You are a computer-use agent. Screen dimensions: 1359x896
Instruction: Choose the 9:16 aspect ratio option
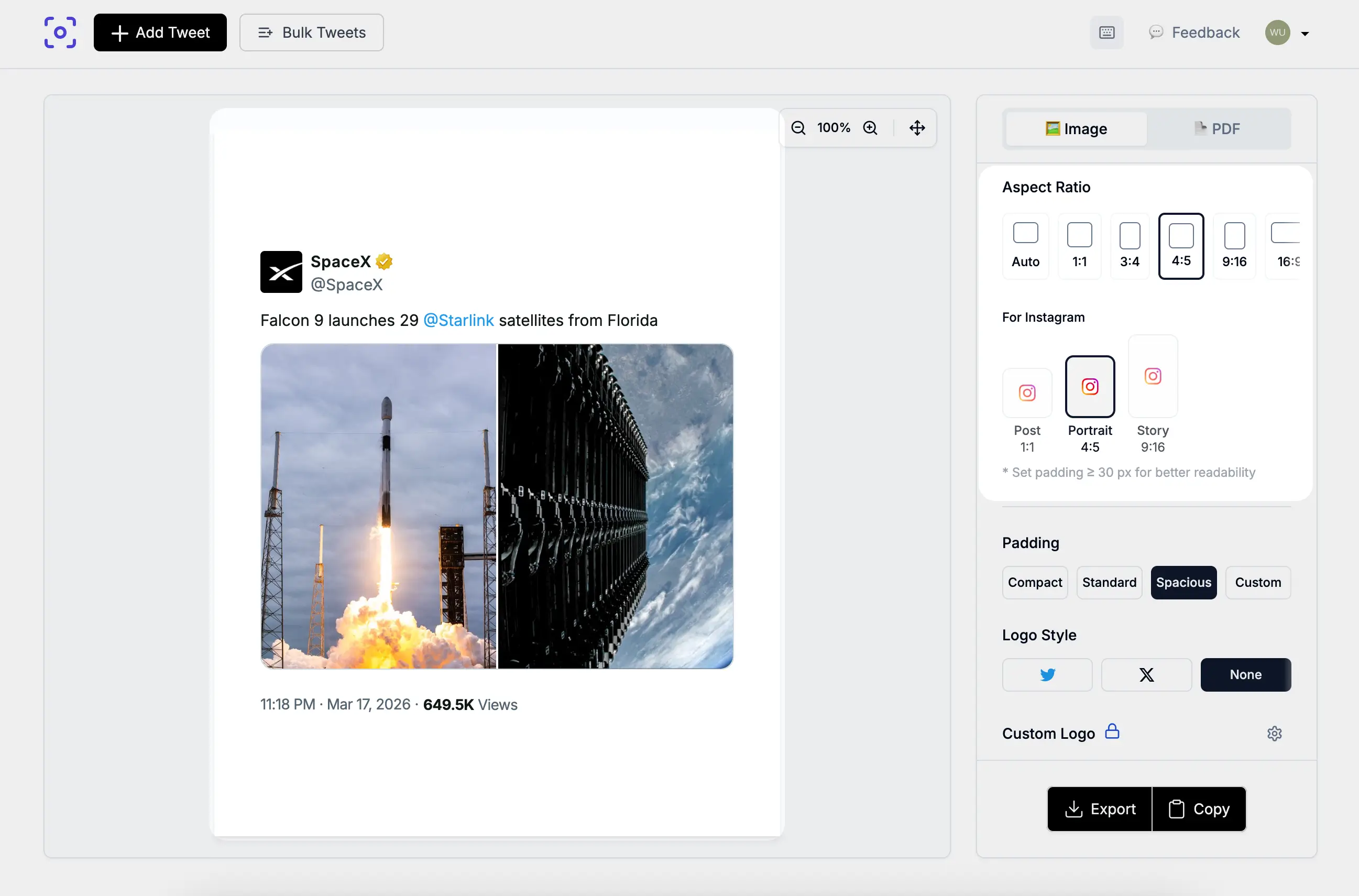(1234, 246)
